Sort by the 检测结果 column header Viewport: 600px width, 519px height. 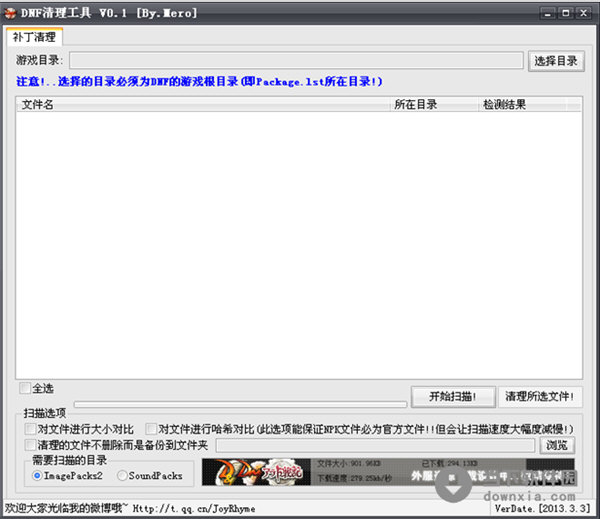[x=522, y=104]
